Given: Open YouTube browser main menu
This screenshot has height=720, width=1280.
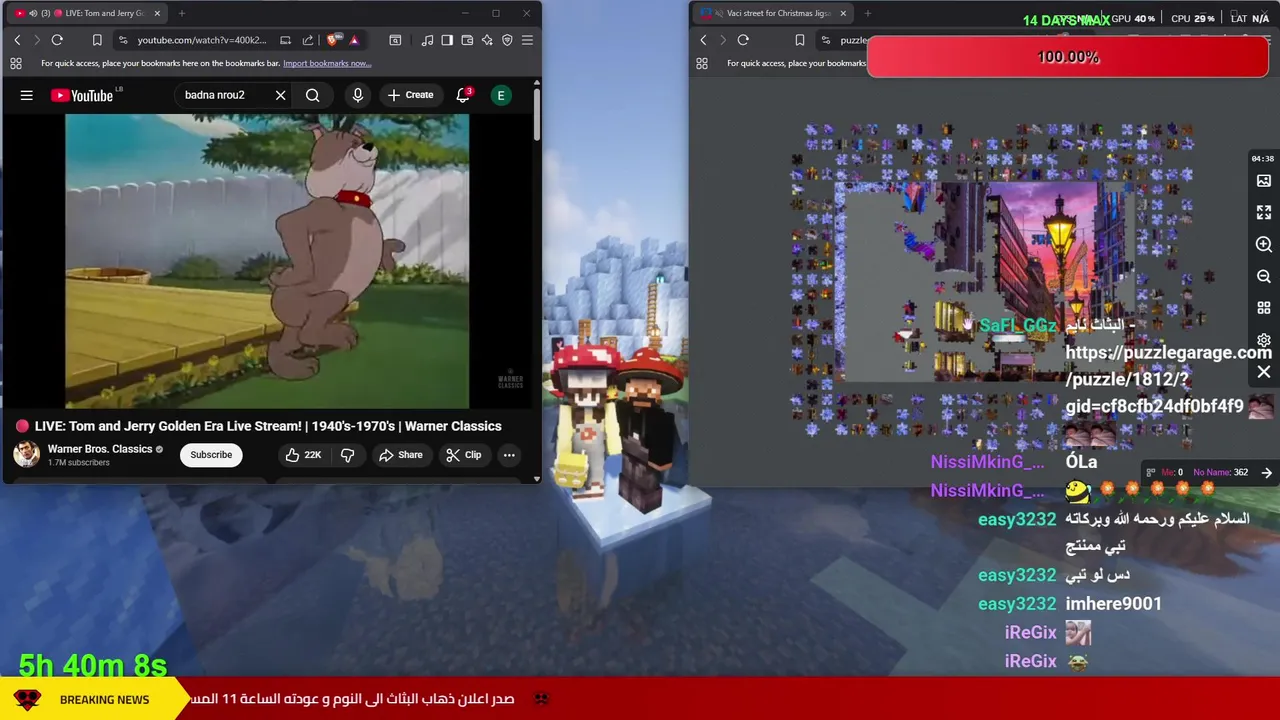Looking at the screenshot, I should pos(527,40).
